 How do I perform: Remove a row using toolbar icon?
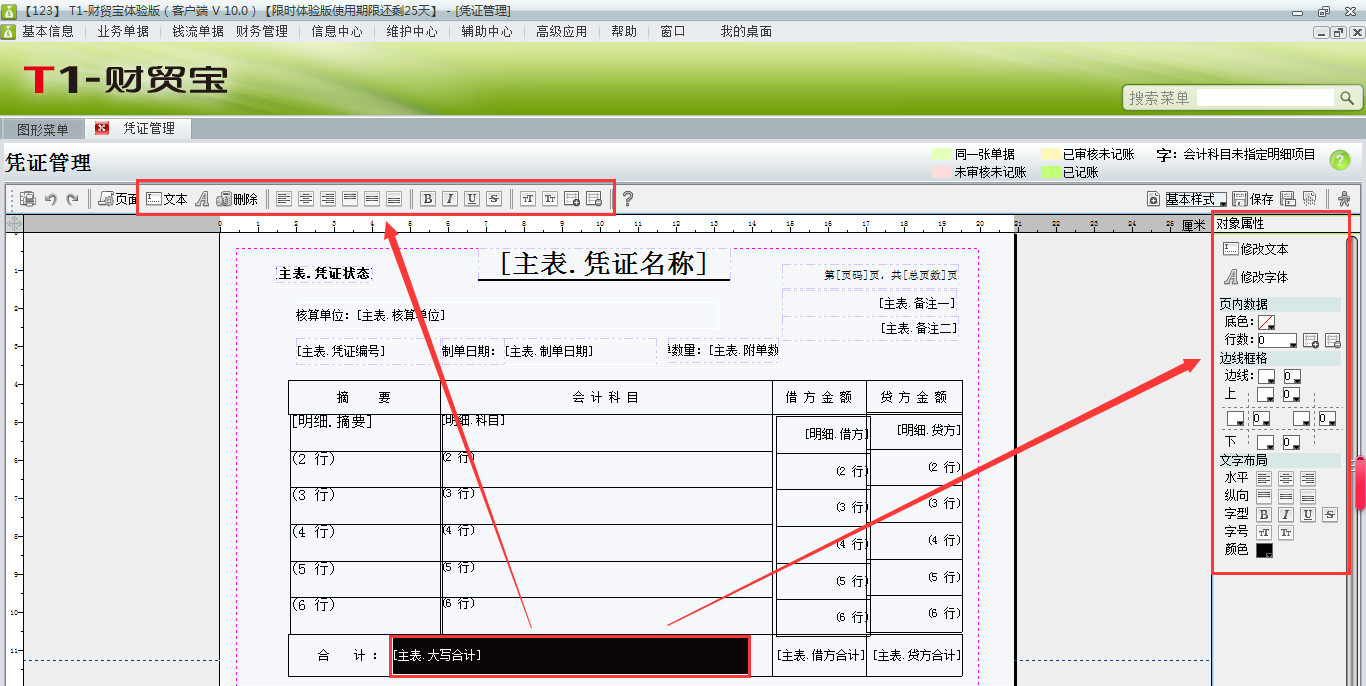point(594,199)
